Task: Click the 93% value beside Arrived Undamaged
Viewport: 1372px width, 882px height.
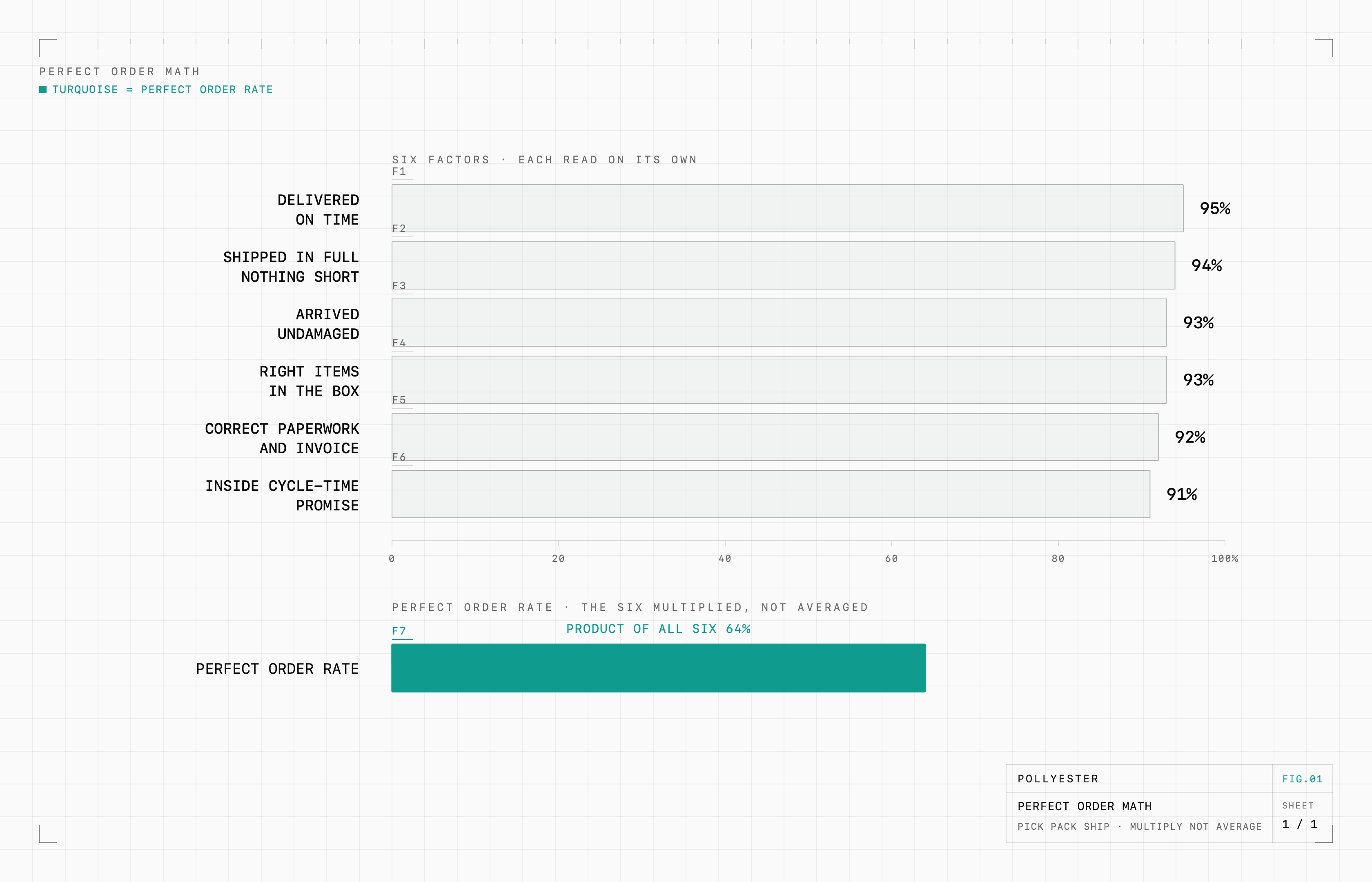Action: click(1198, 323)
